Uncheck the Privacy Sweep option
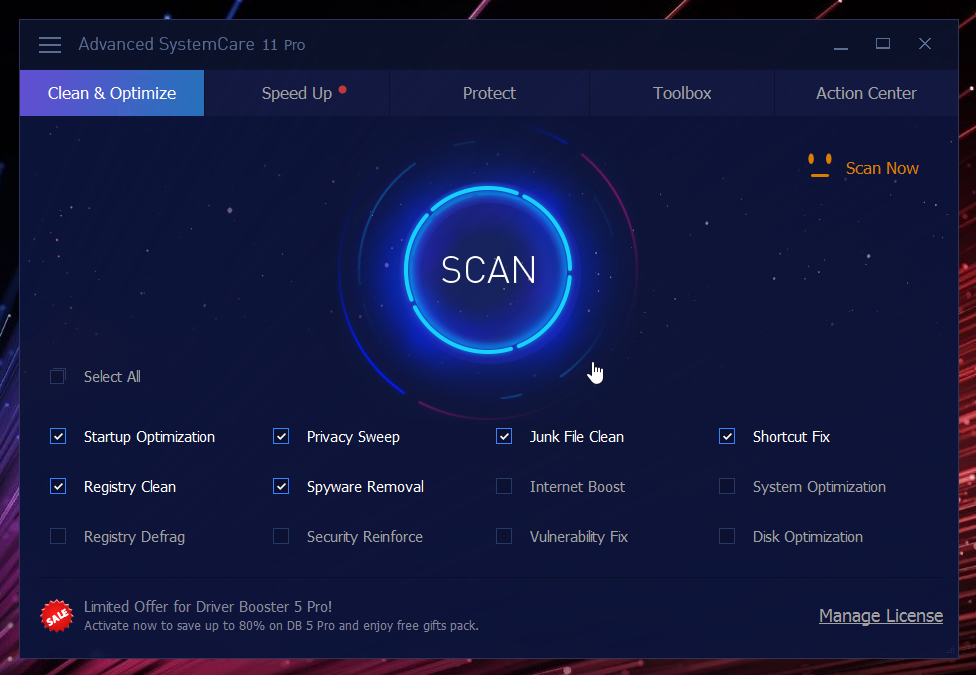Viewport: 976px width, 675px height. (x=281, y=437)
